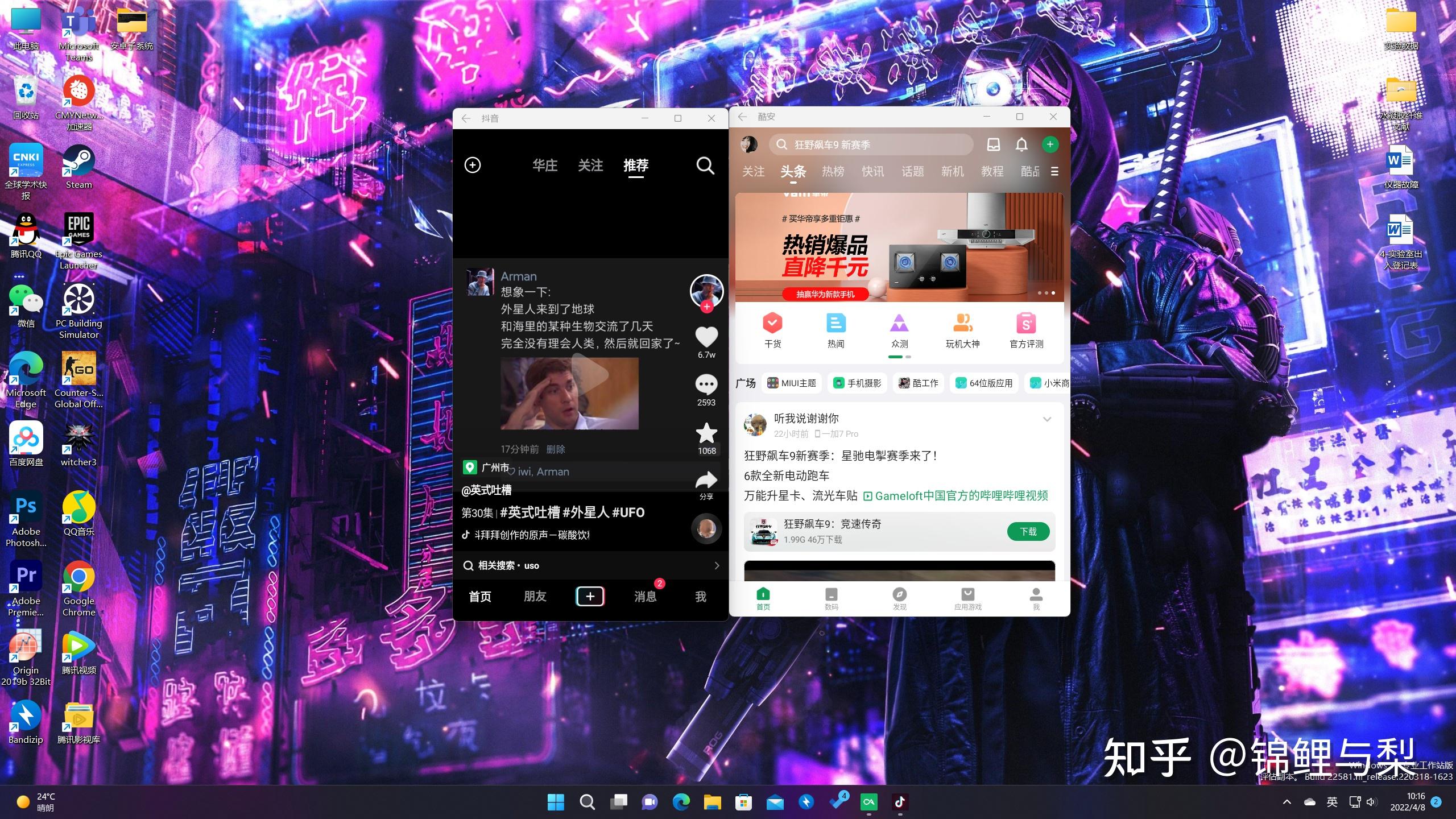Tap the 手机摄影 chip
This screenshot has height=819, width=1456.
click(x=857, y=383)
